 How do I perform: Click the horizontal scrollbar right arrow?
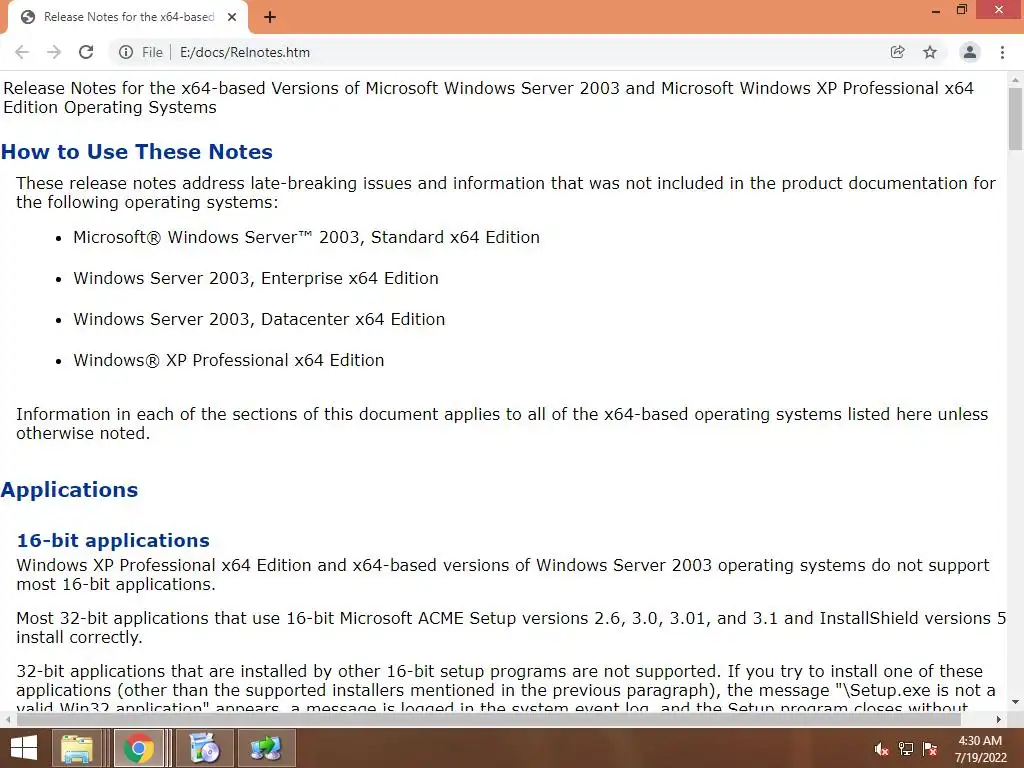click(x=999, y=719)
